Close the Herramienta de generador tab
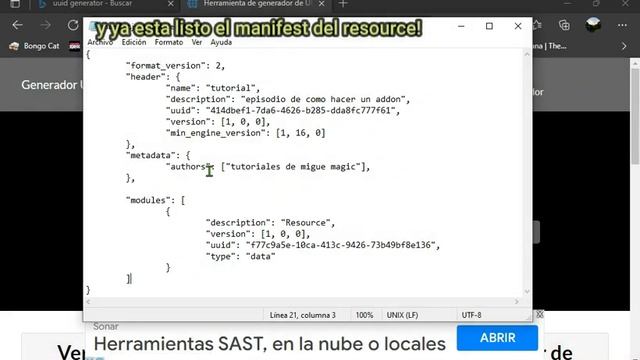 pos(322,4)
